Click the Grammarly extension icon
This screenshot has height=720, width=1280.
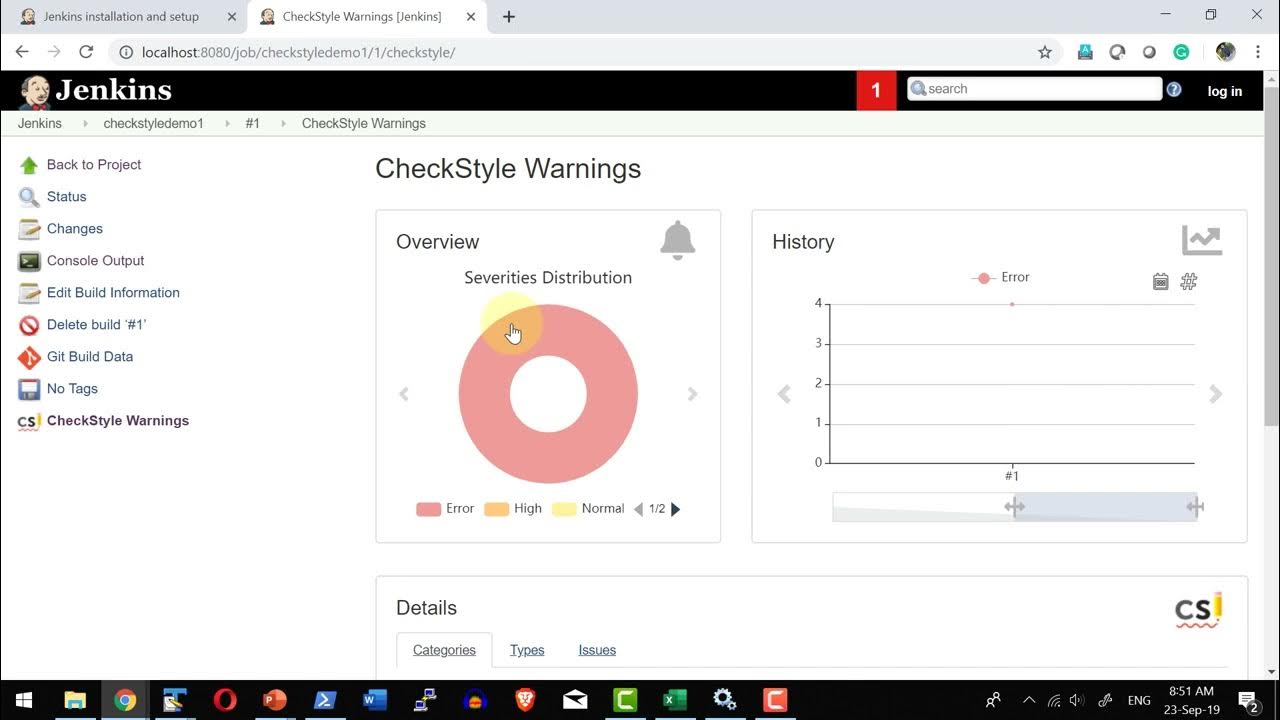tap(1181, 52)
